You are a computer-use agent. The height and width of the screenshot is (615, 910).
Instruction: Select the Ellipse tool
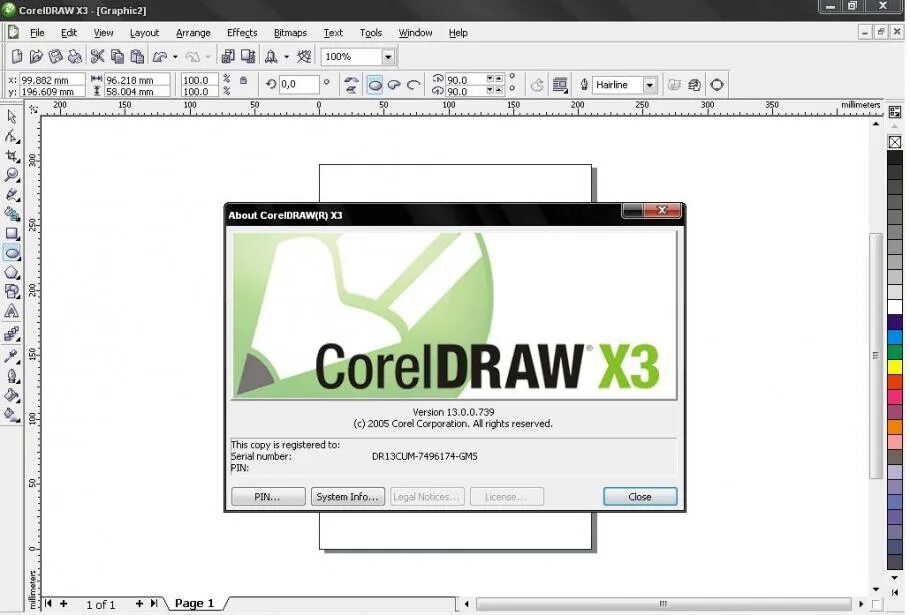[x=12, y=253]
